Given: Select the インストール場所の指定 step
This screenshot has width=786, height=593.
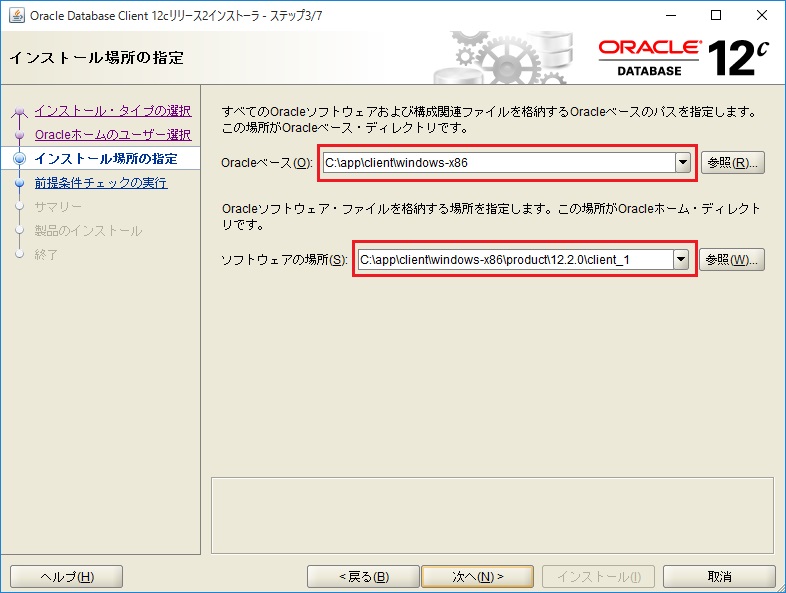Looking at the screenshot, I should (106, 159).
